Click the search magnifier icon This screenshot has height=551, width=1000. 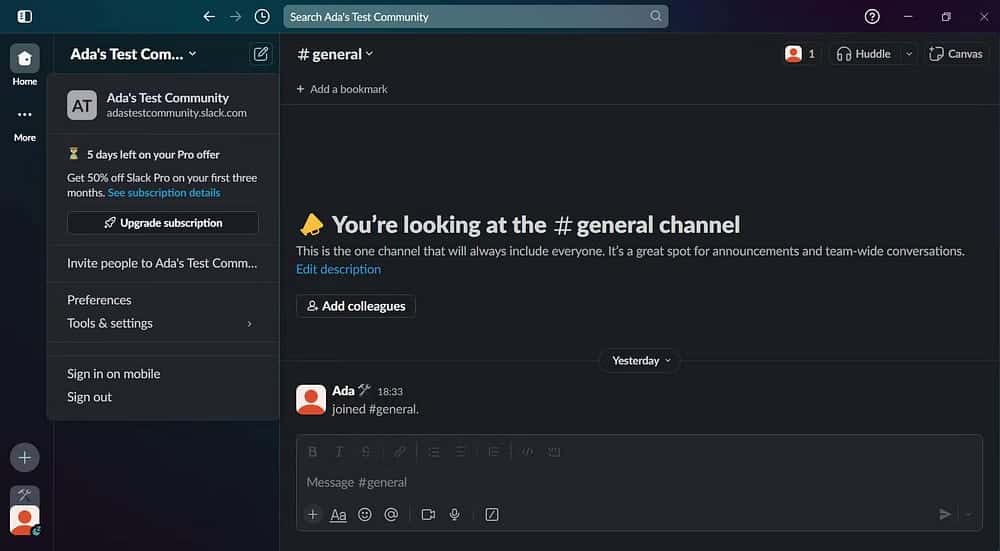tap(656, 17)
